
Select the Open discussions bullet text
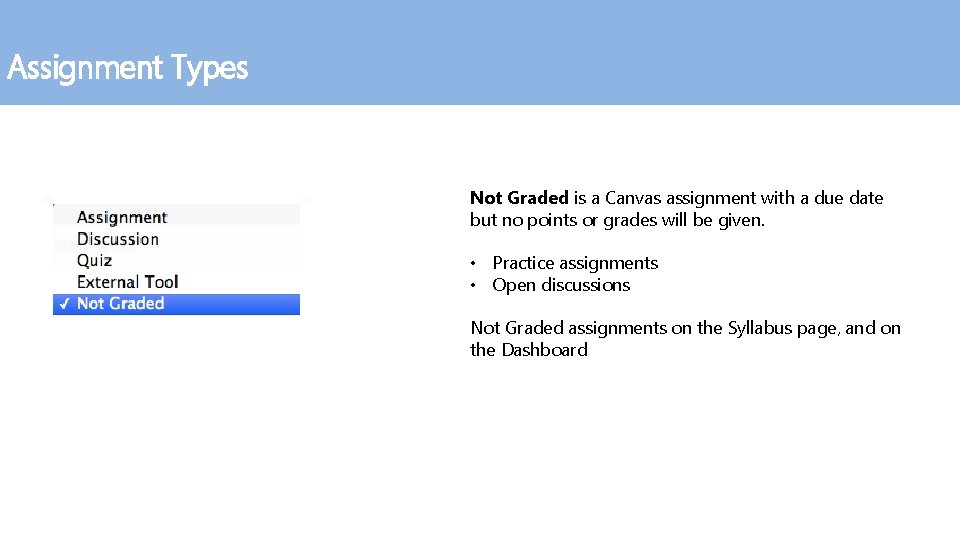[561, 285]
